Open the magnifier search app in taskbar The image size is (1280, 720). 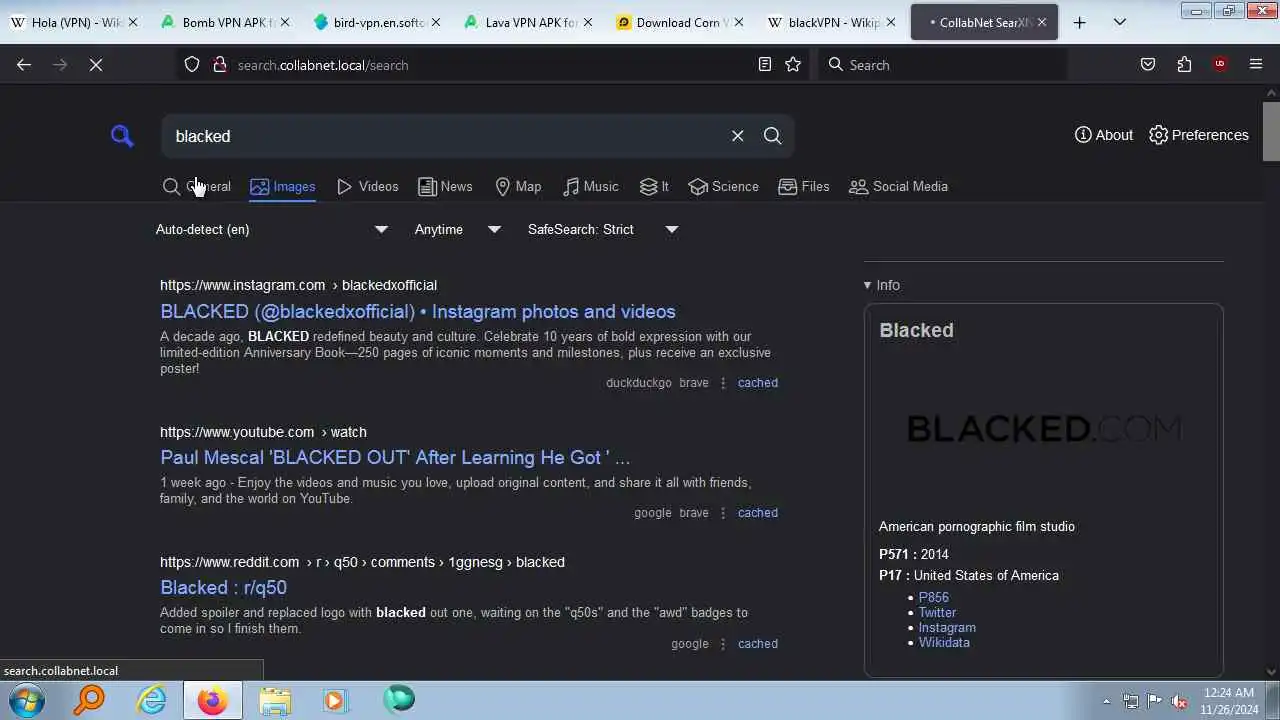coord(90,700)
